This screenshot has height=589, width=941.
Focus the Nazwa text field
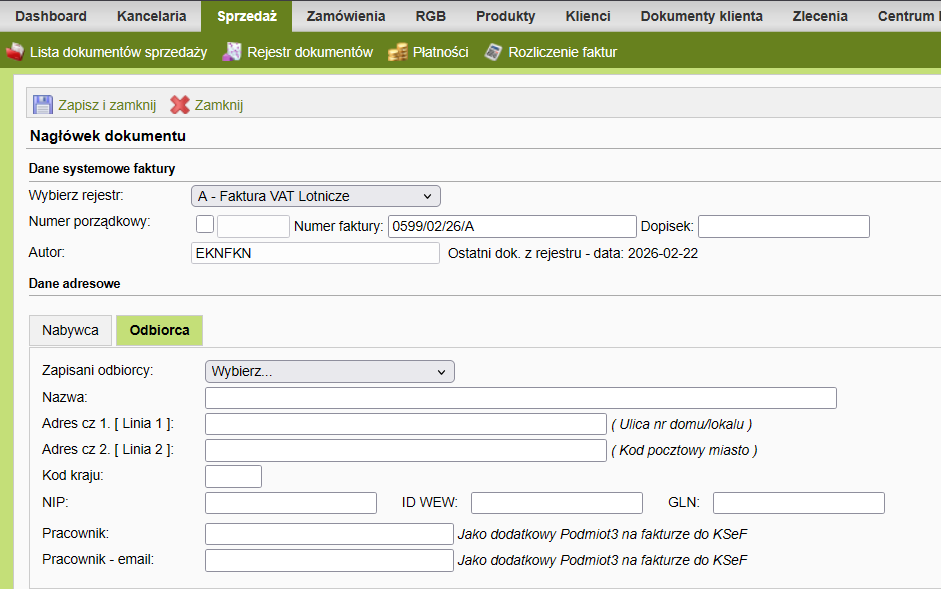[520, 398]
